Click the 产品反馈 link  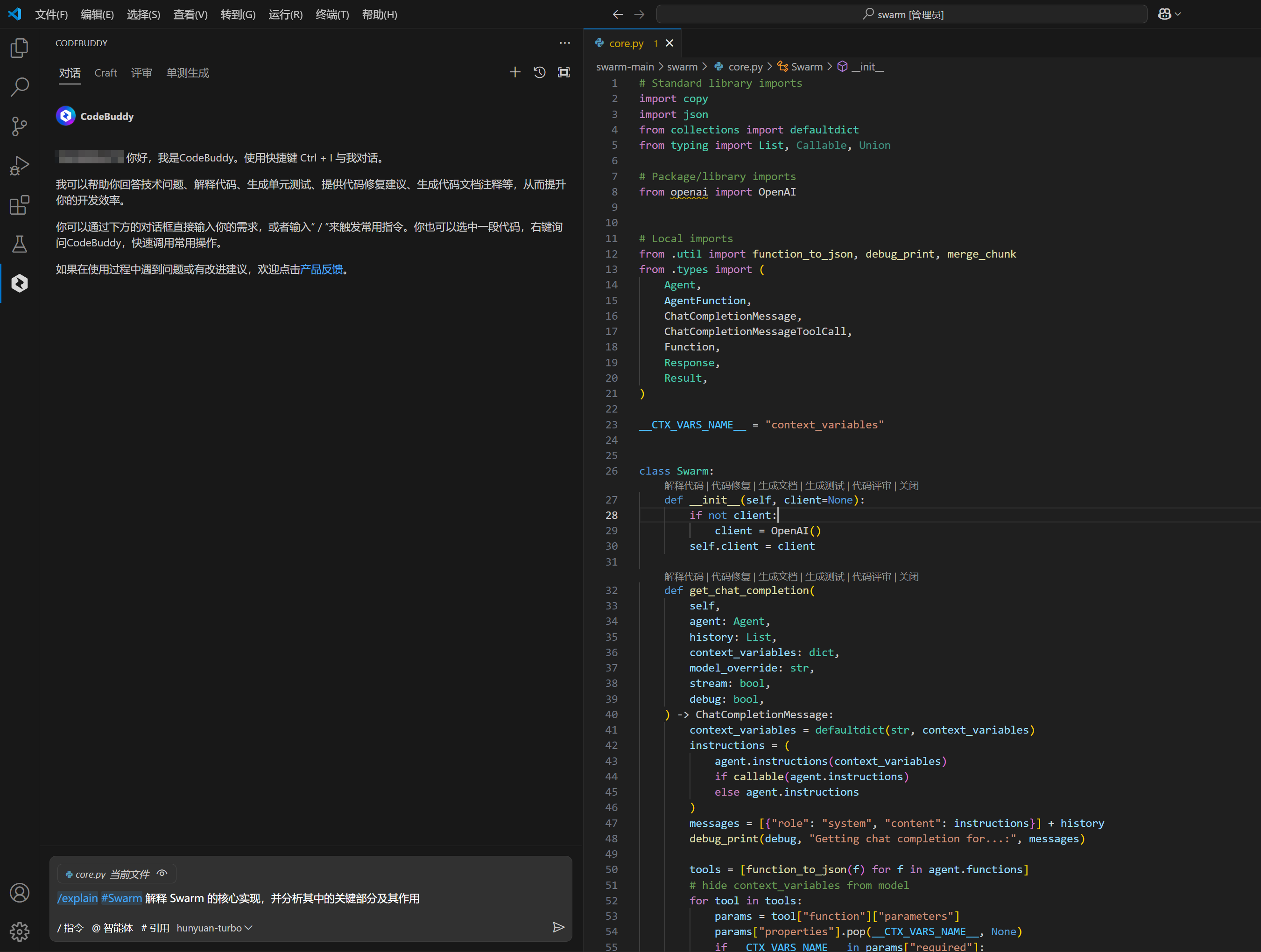click(x=322, y=269)
